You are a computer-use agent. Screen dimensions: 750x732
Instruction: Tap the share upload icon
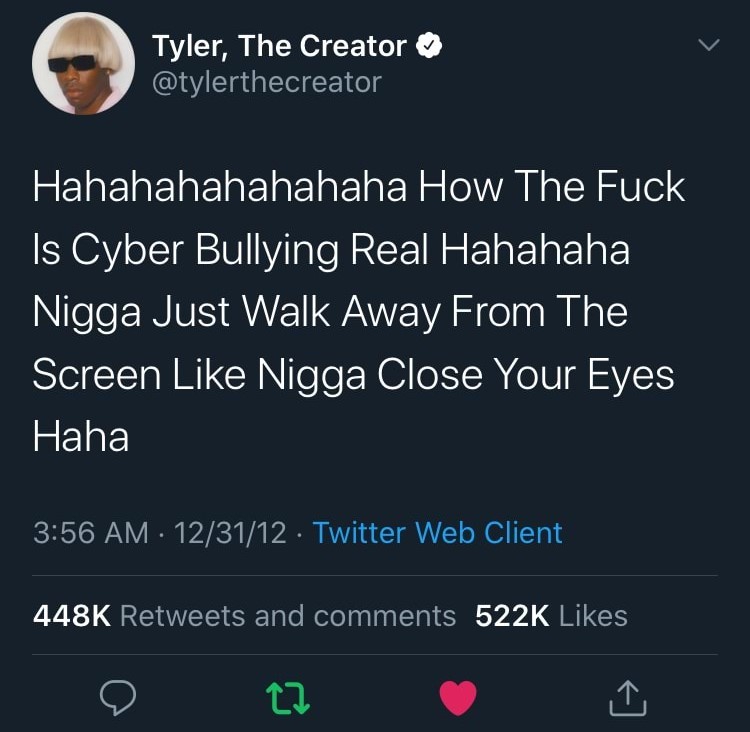click(628, 698)
